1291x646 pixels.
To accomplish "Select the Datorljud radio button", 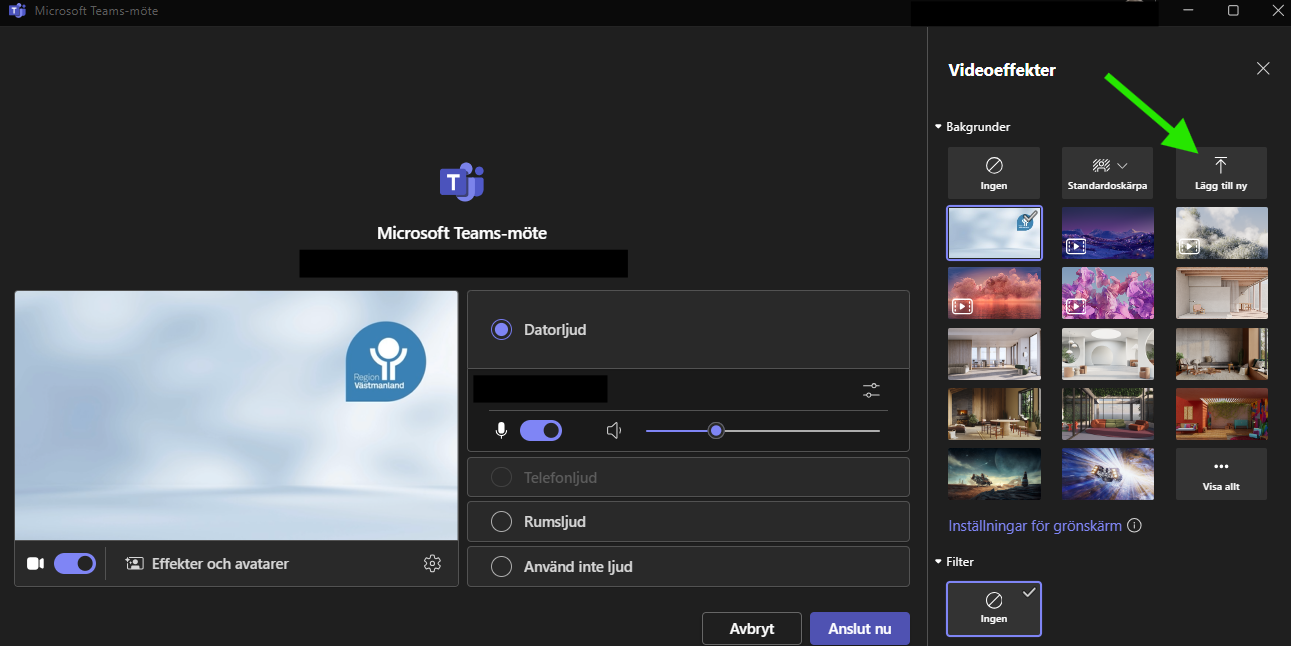I will 501,329.
